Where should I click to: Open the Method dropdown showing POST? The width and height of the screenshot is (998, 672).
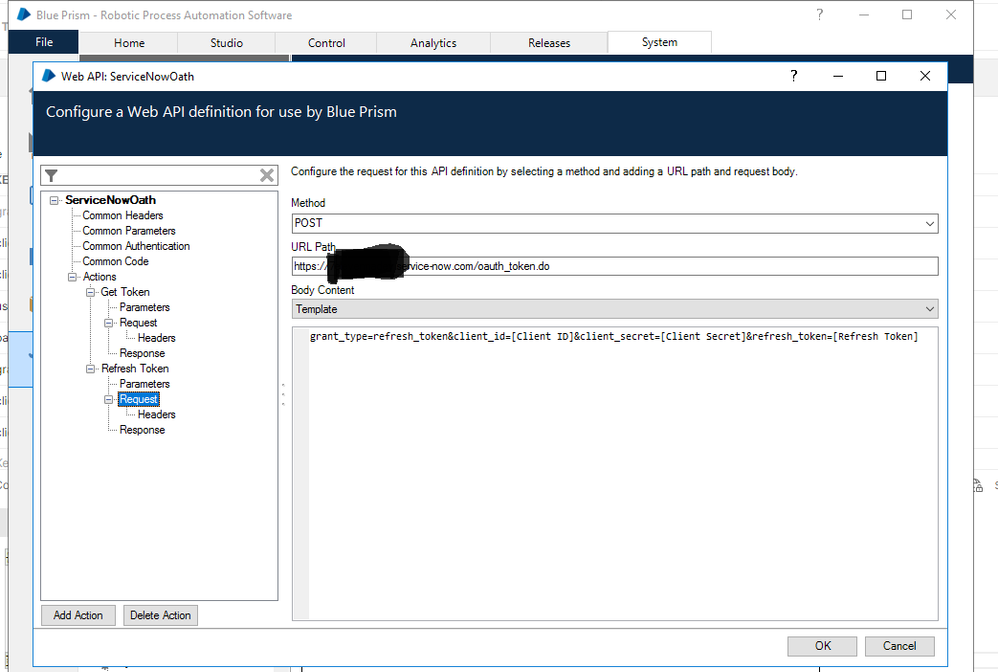pos(615,223)
